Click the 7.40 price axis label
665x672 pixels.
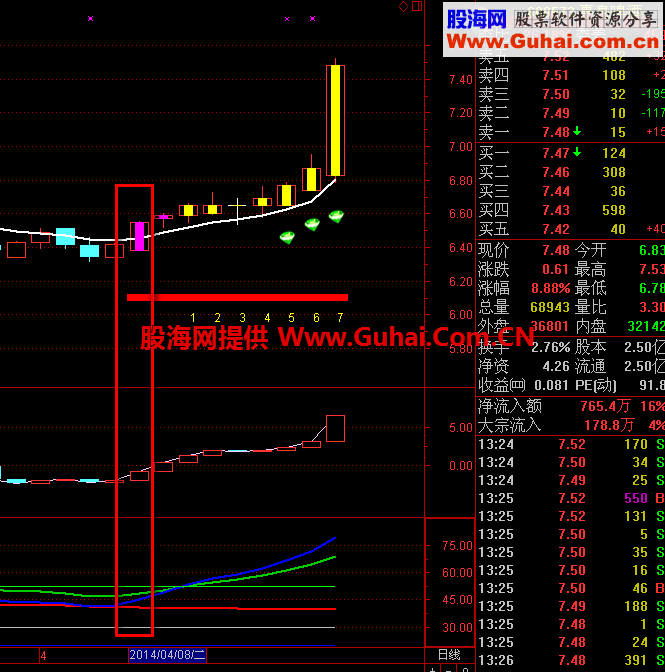click(461, 80)
